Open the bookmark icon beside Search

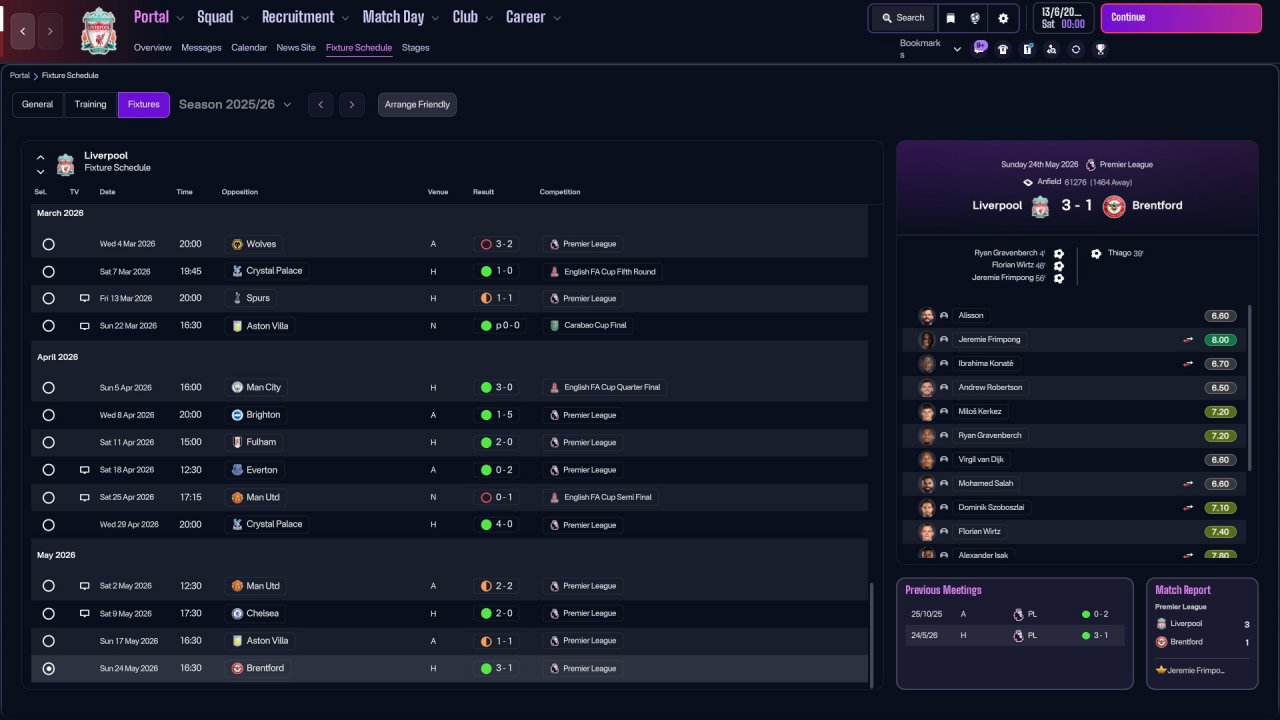click(x=950, y=18)
